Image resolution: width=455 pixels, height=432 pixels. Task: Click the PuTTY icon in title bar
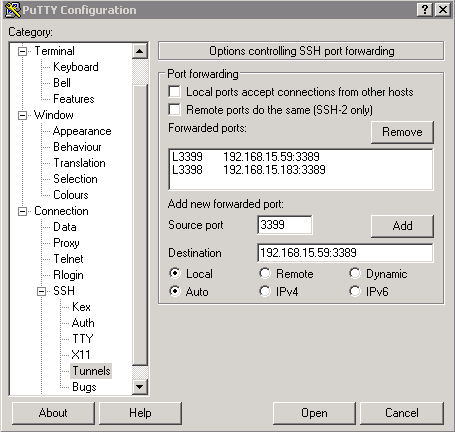tap(13, 10)
